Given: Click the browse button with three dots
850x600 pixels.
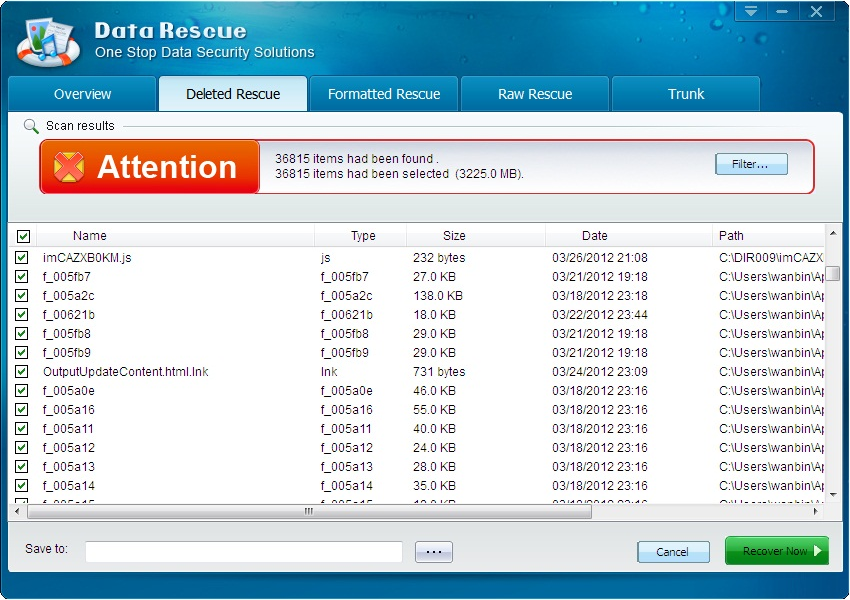Looking at the screenshot, I should 433,552.
